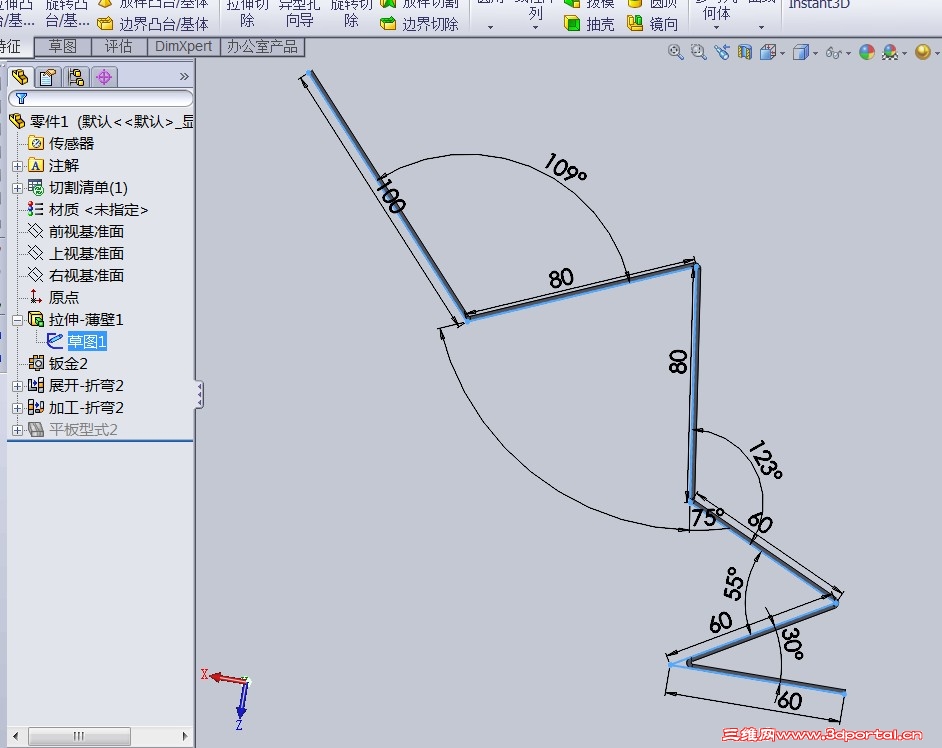Click the 镜向 mirror tool

652,24
